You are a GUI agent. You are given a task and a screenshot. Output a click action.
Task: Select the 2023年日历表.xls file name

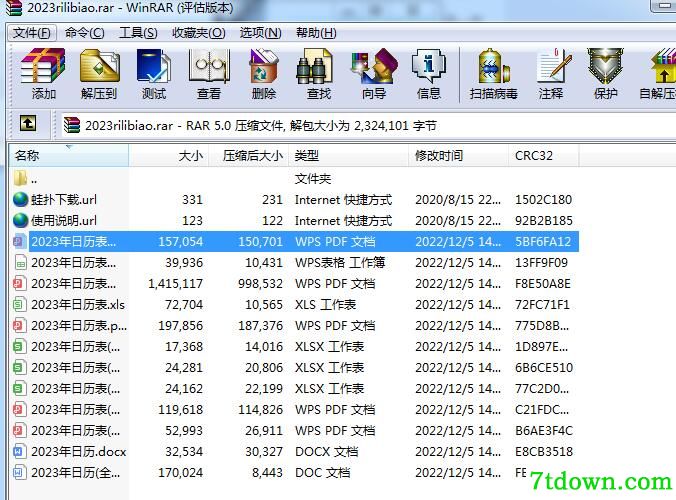78,304
